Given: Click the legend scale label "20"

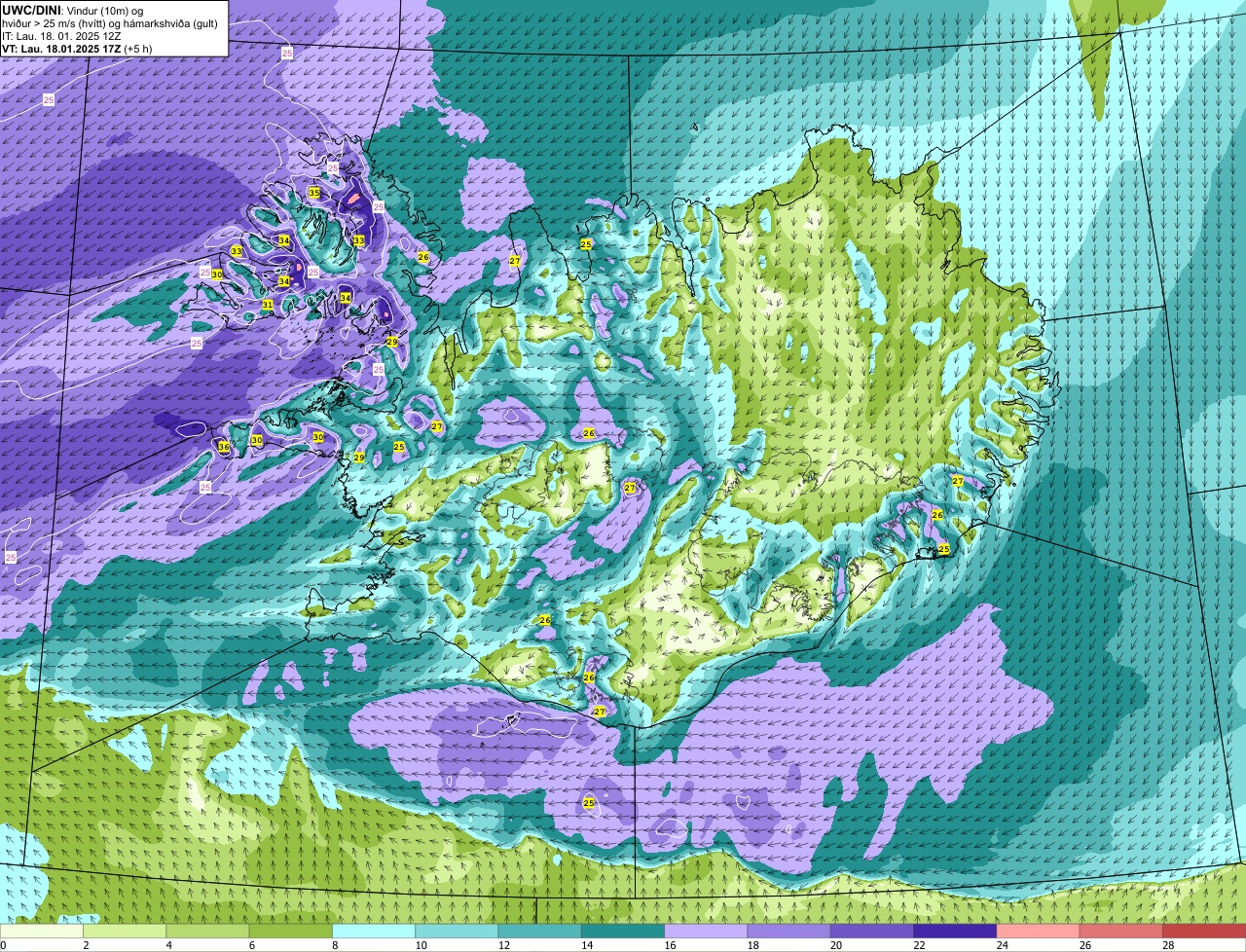Looking at the screenshot, I should [x=836, y=945].
